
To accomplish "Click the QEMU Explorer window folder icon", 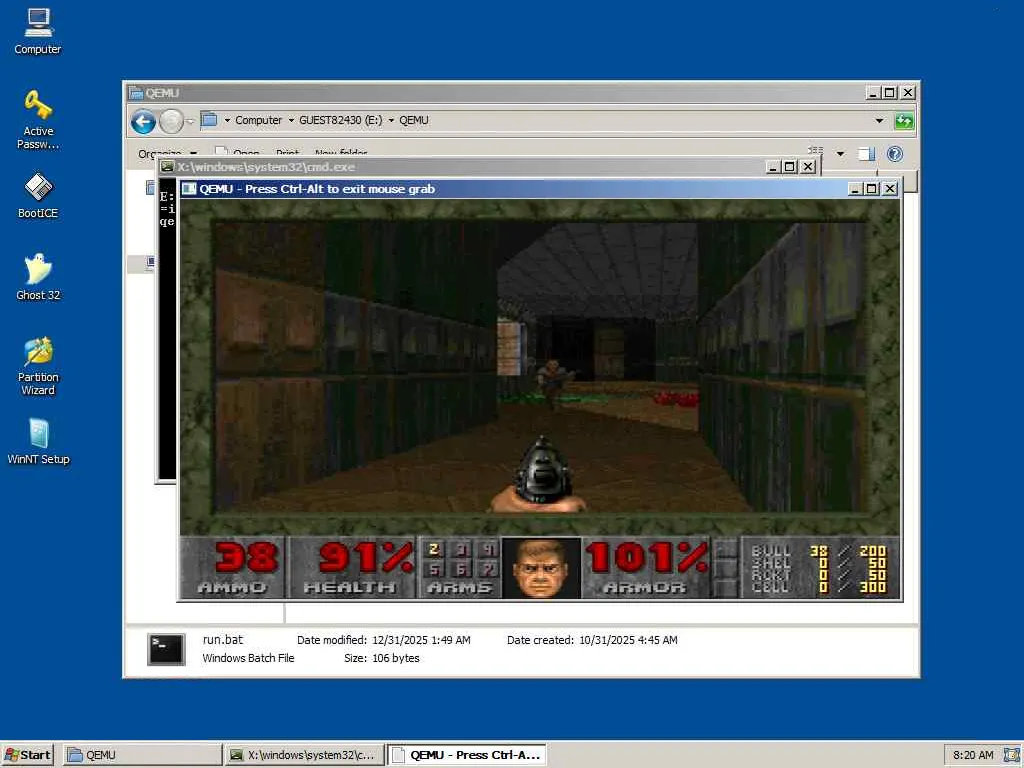I will pos(135,93).
